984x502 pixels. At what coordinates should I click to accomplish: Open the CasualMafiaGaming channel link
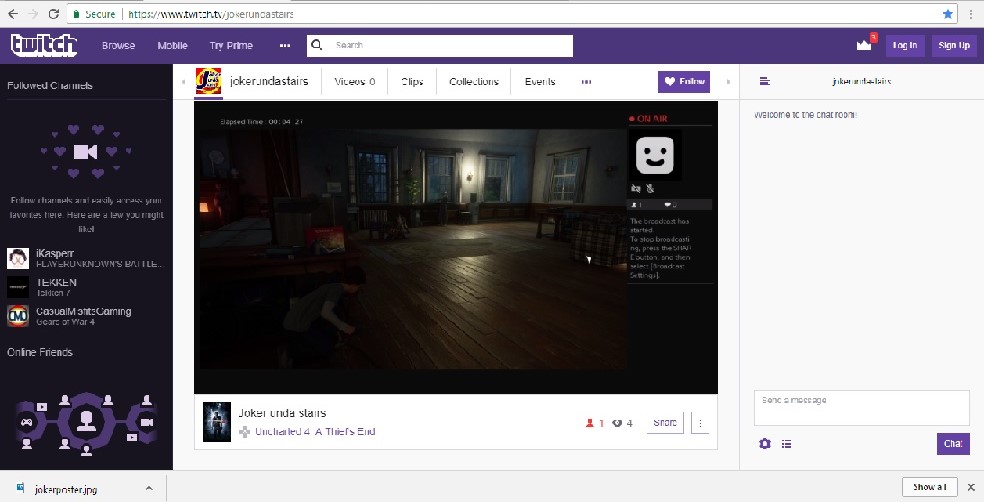83,311
